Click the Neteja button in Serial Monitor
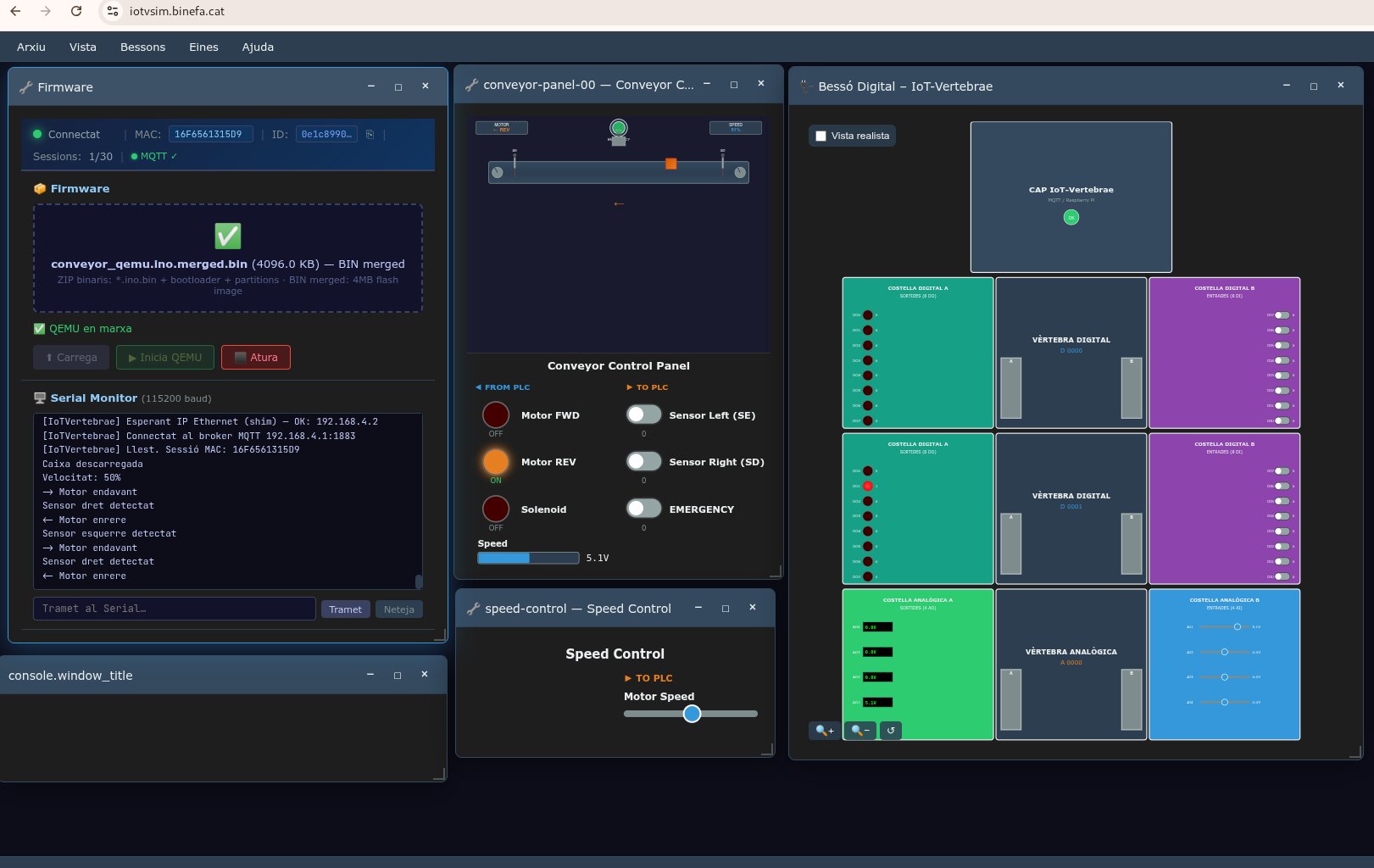 pyautogui.click(x=398, y=609)
